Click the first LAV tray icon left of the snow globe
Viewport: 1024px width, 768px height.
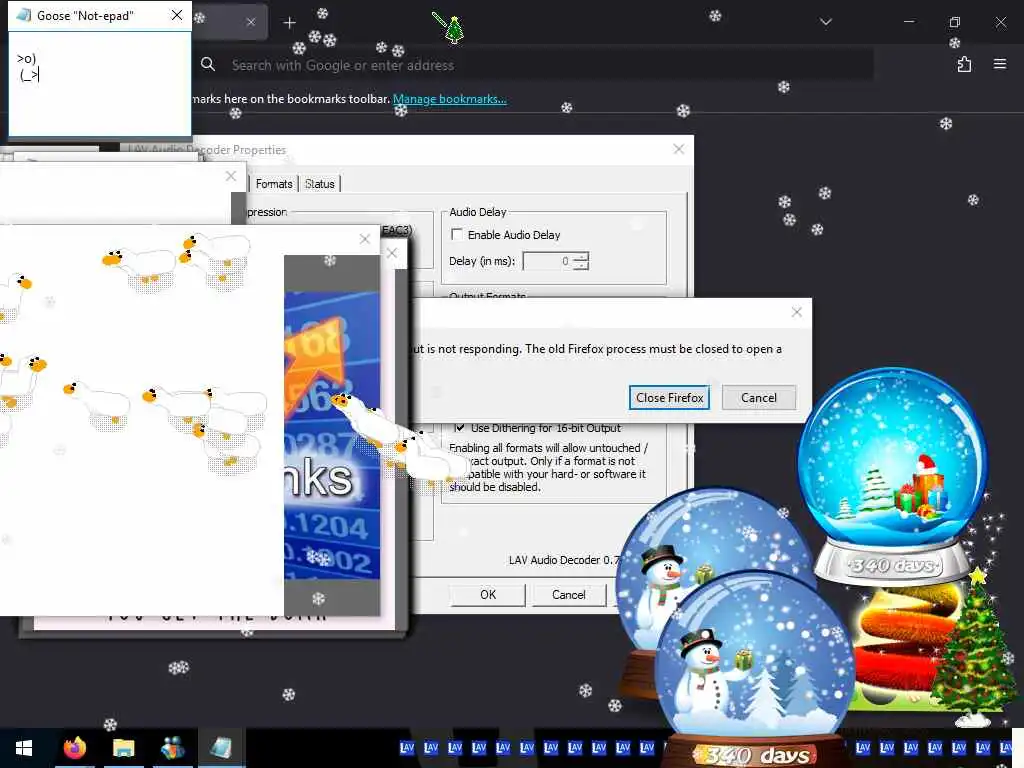(x=647, y=748)
